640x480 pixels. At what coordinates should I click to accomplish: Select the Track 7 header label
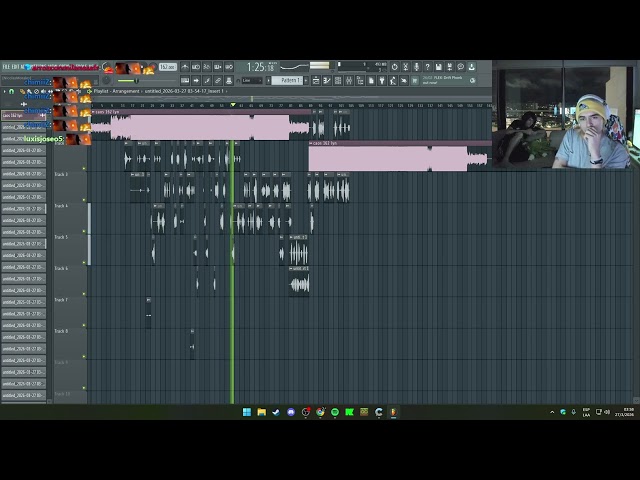coord(61,300)
